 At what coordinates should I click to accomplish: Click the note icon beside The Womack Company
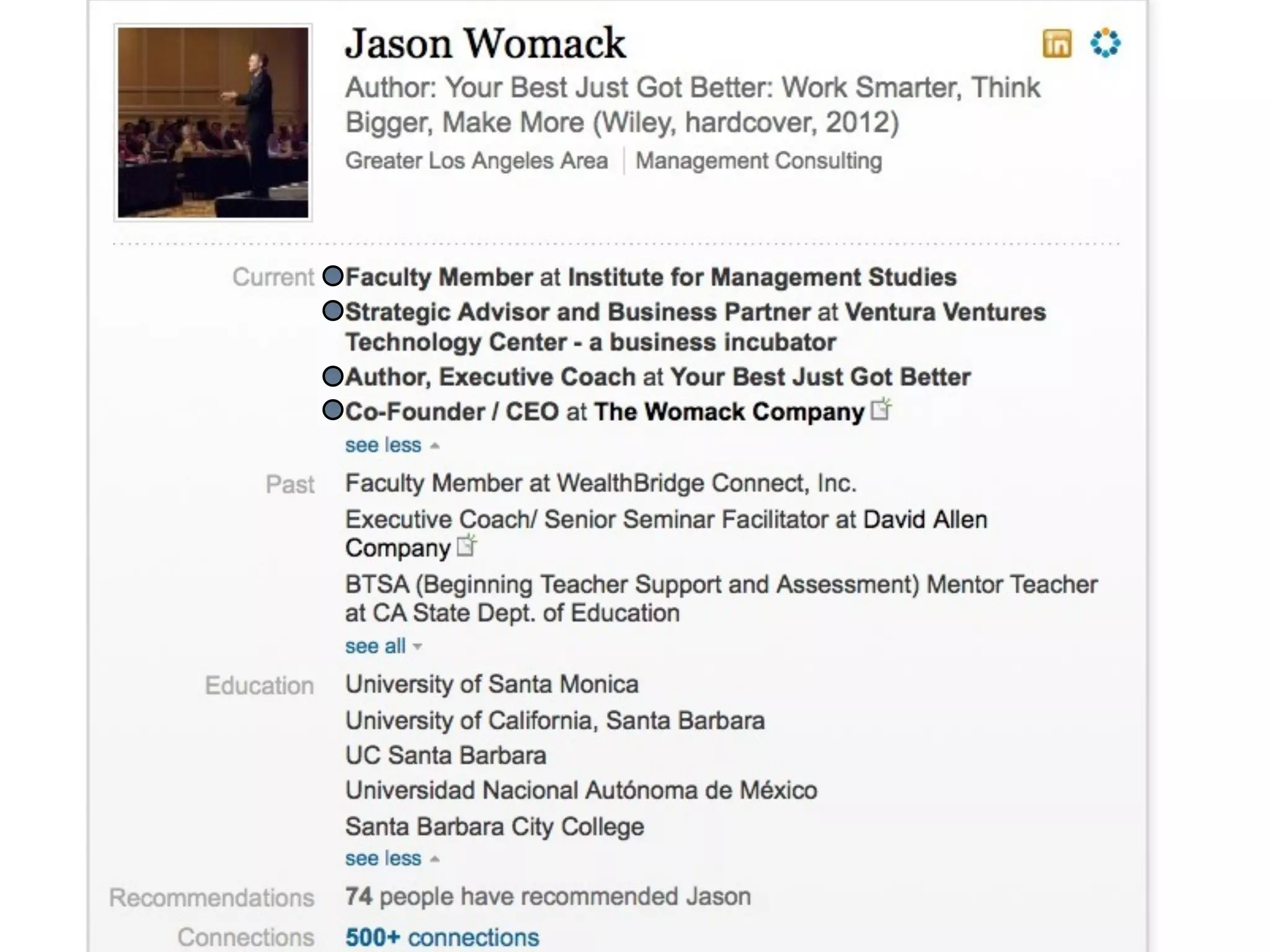[881, 410]
